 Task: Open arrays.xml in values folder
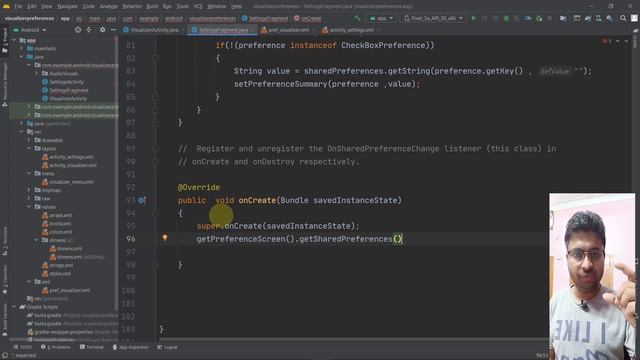point(57,215)
